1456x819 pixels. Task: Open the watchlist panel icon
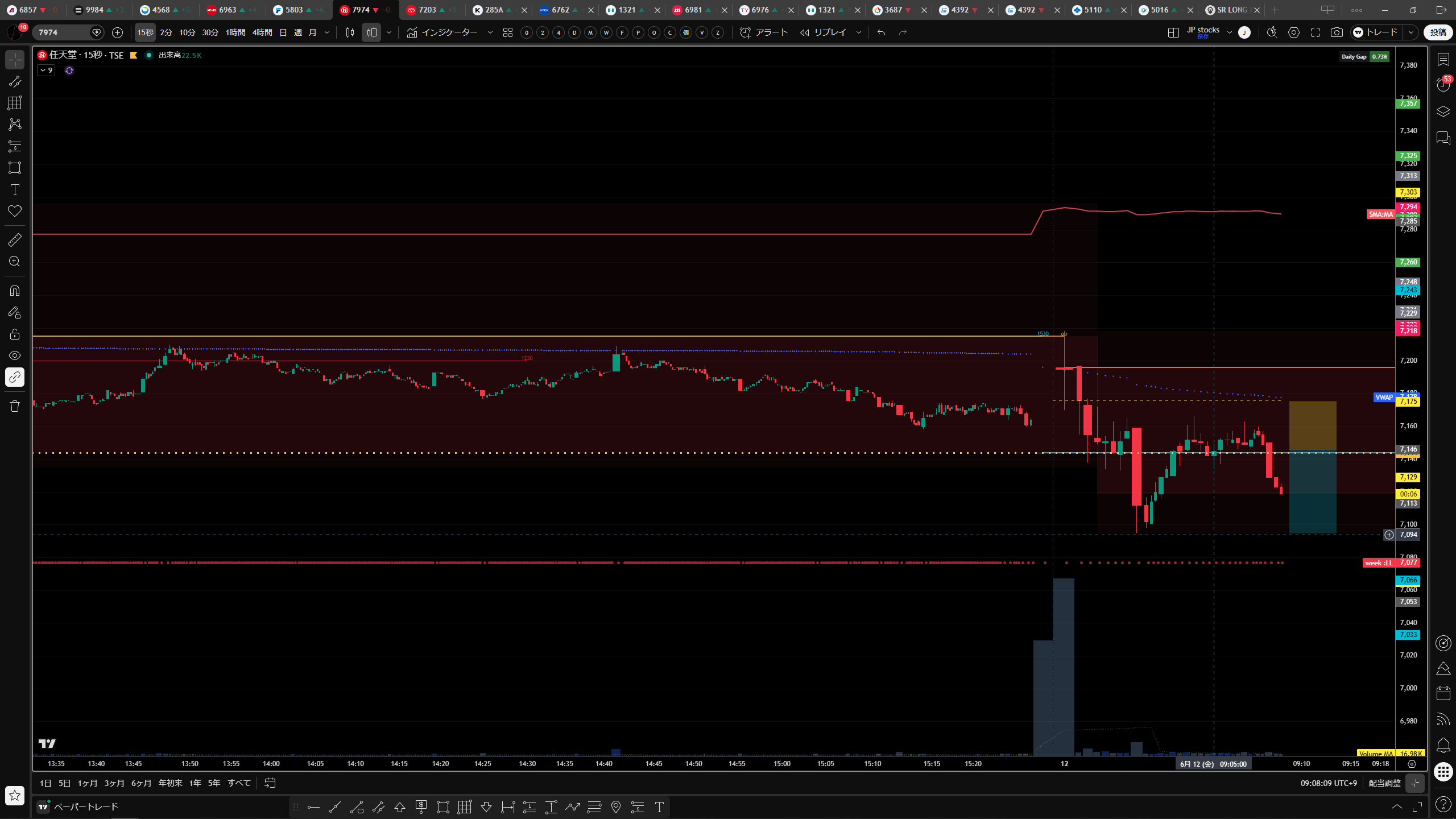[x=1443, y=59]
